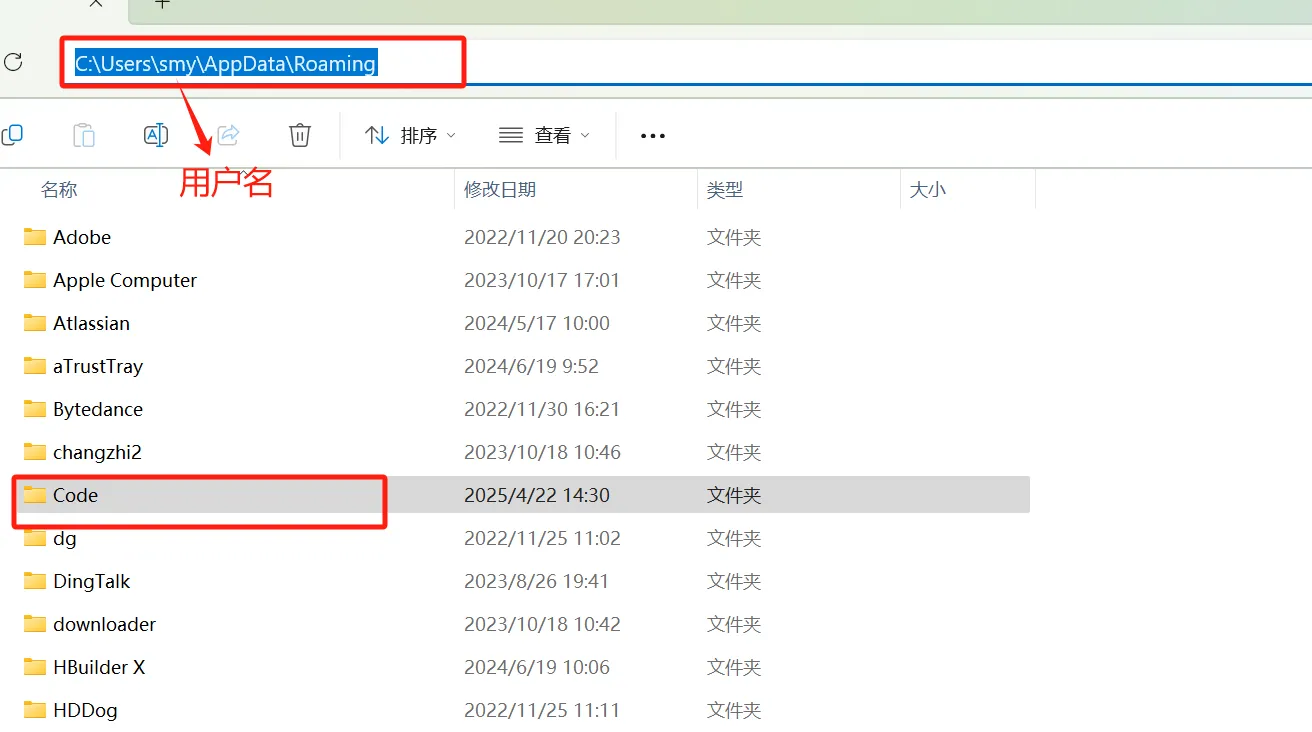Open the HBuilder X folder
Image resolution: width=1312 pixels, height=732 pixels.
101,667
